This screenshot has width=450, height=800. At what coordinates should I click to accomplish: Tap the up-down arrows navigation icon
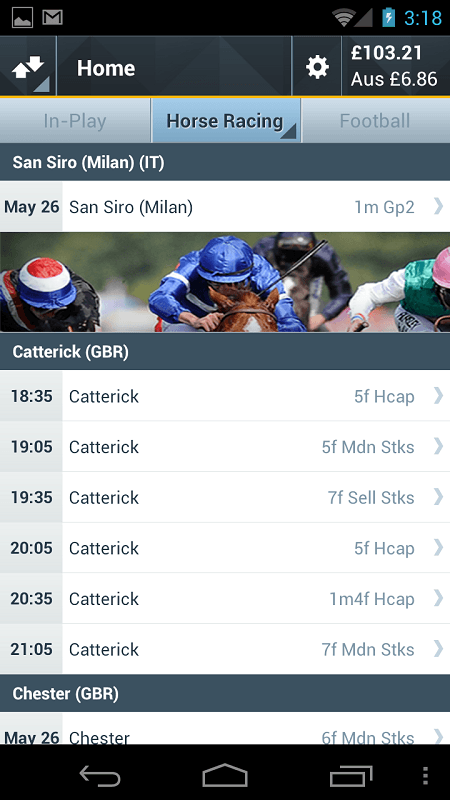pos(28,66)
